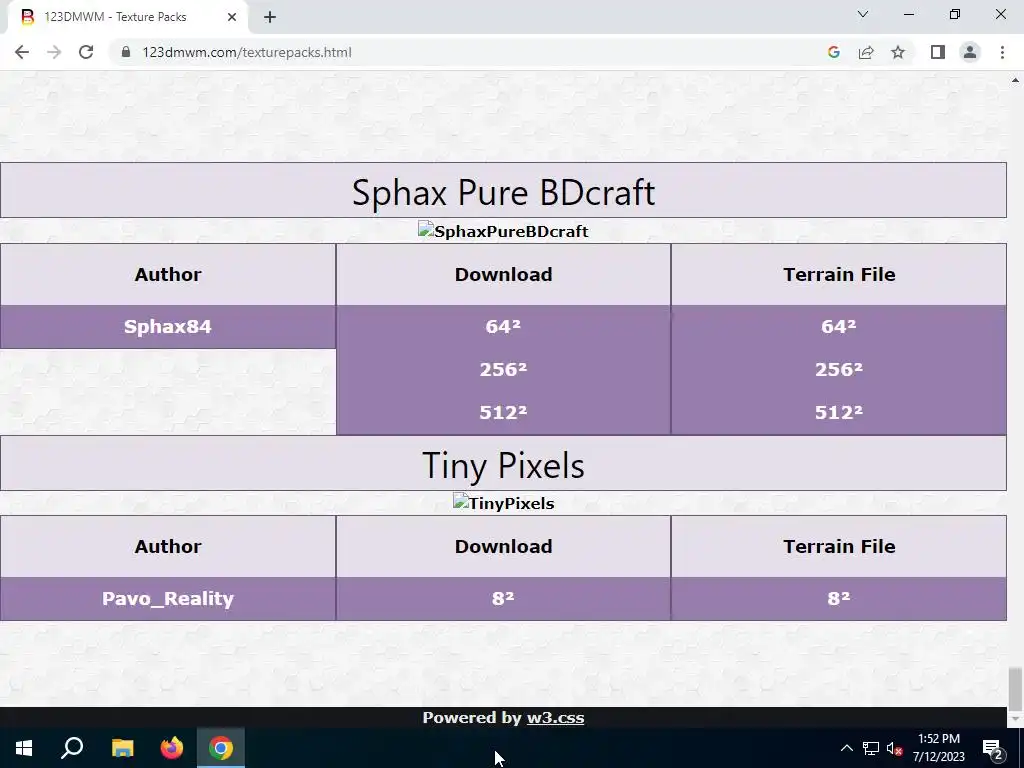Open Sphax 512² terrain file
Viewport: 1024px width, 768px height.
839,412
